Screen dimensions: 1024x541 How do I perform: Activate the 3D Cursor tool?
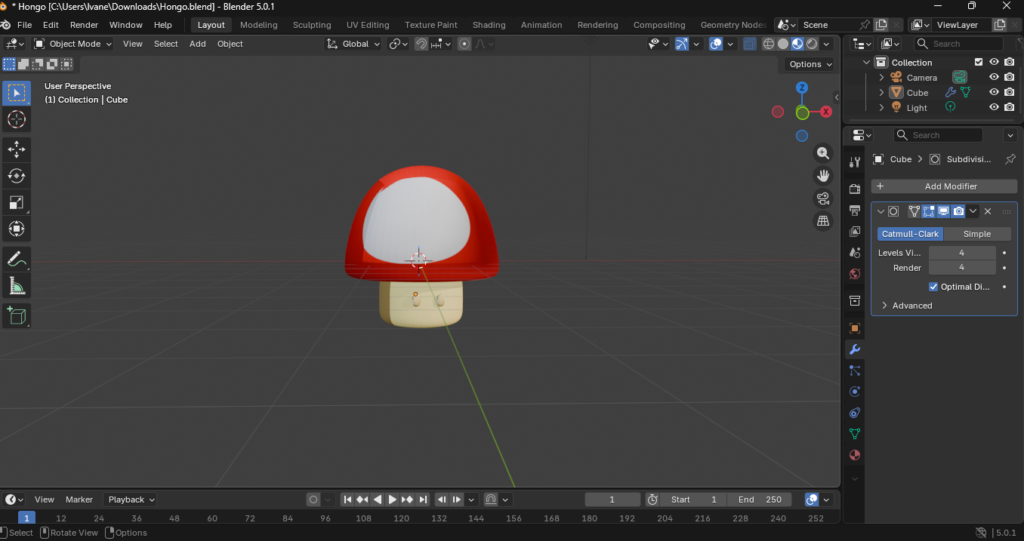17,120
